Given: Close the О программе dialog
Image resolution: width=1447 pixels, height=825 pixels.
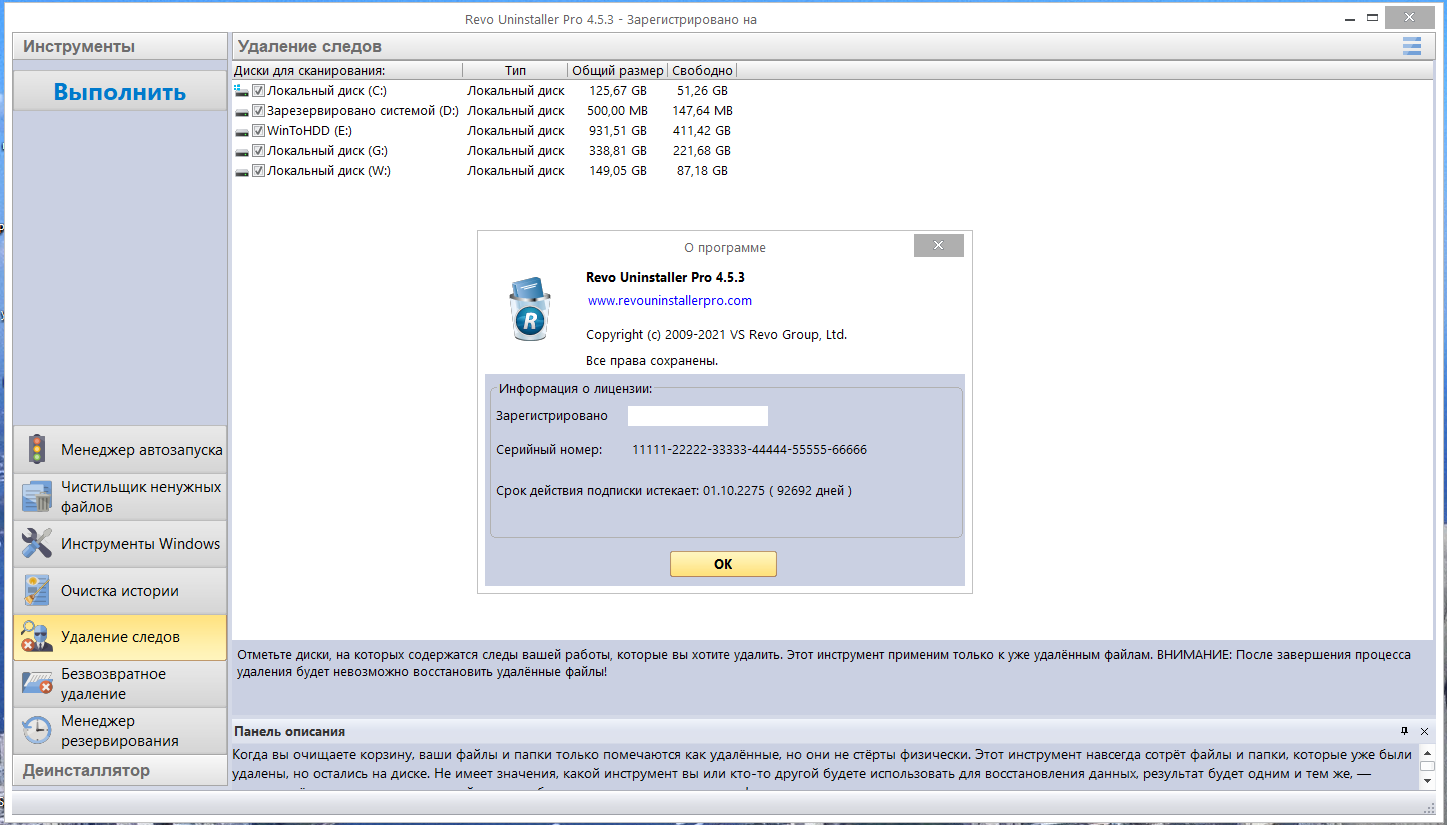Looking at the screenshot, I should click(938, 245).
